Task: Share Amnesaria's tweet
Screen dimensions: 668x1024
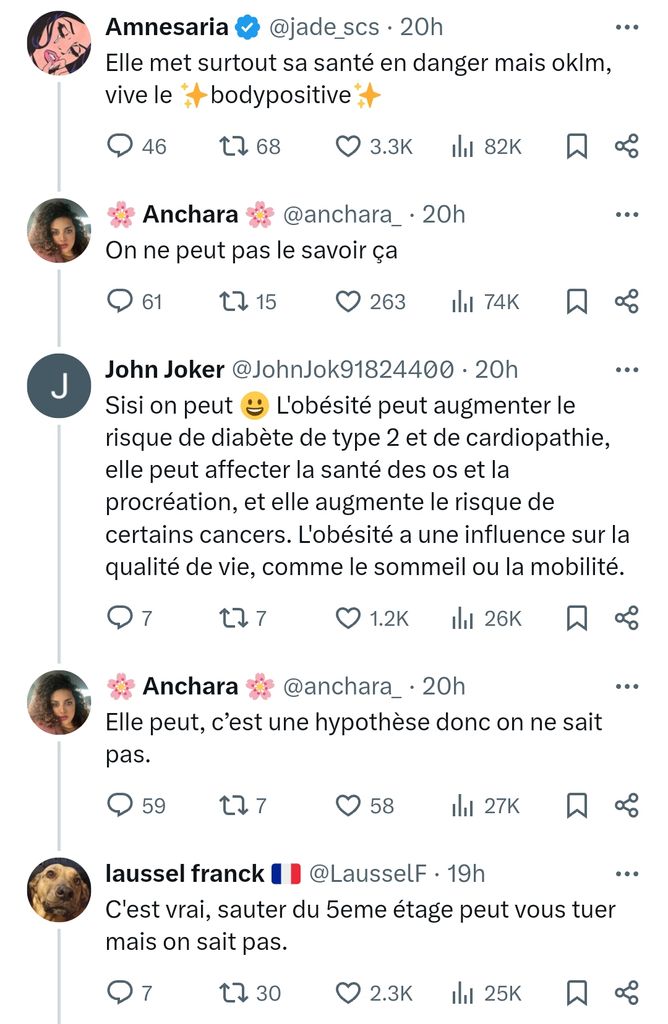Action: [x=627, y=147]
